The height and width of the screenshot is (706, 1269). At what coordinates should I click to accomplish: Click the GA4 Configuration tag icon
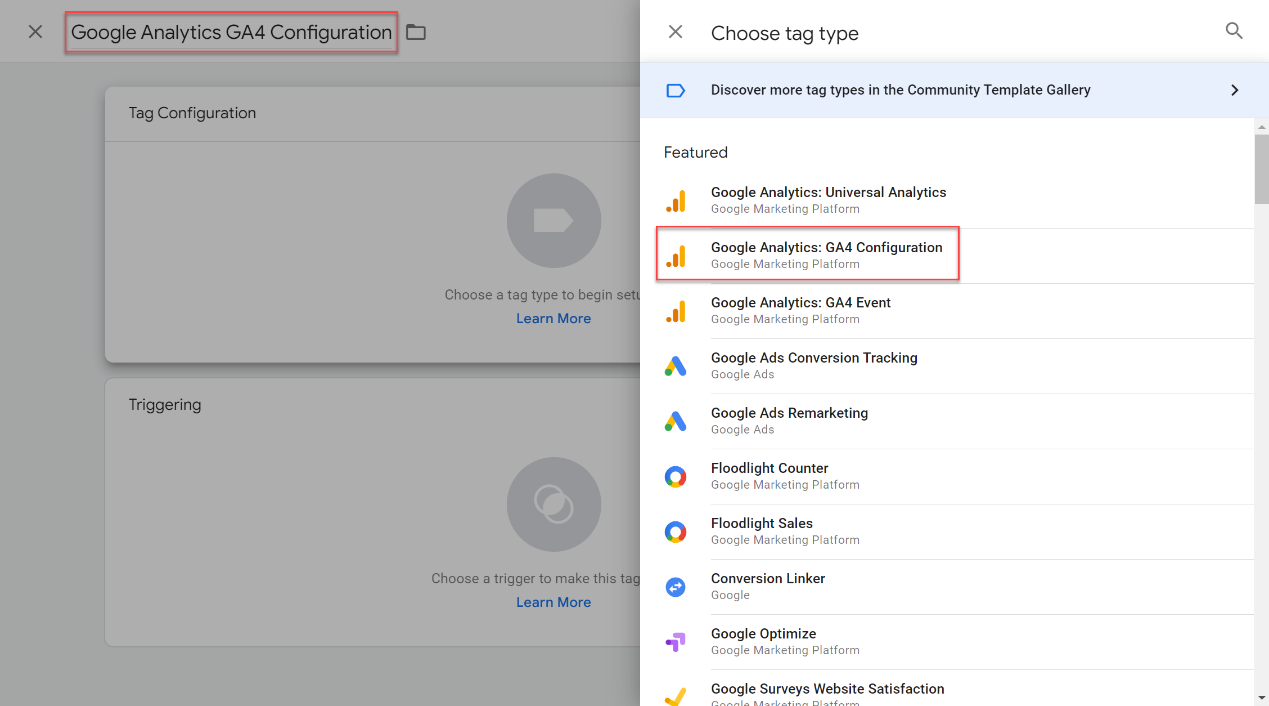(x=676, y=256)
